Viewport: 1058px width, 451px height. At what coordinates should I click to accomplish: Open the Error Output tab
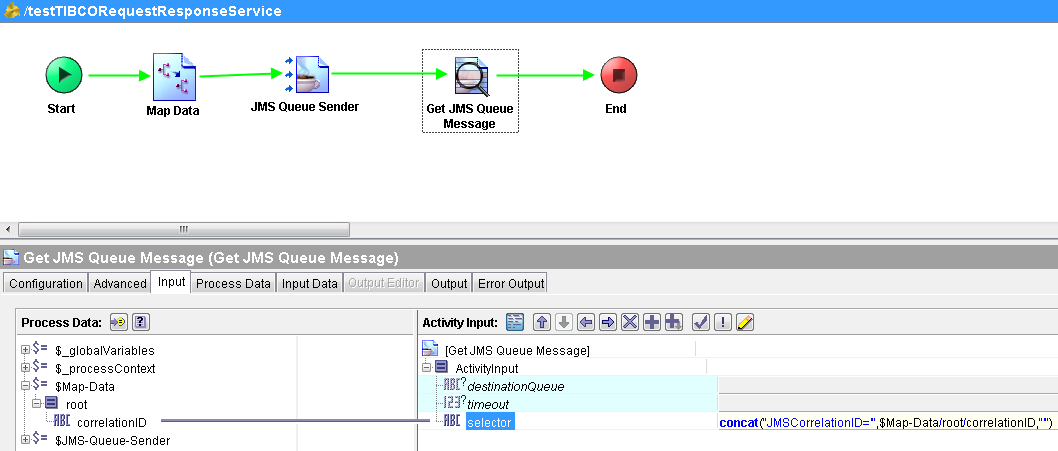[510, 283]
